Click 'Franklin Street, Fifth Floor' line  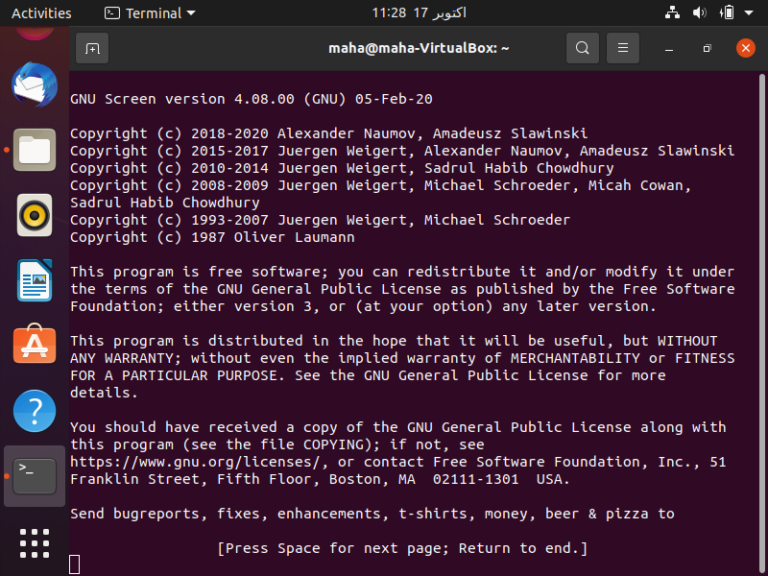320,479
